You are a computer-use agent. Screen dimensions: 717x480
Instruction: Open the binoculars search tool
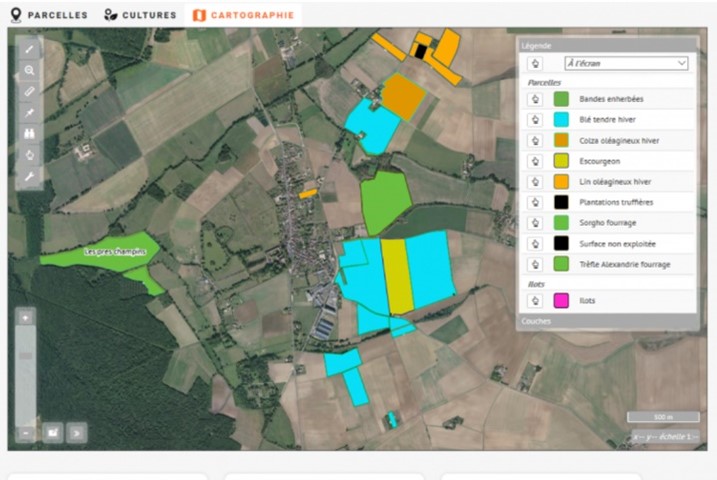point(29,134)
